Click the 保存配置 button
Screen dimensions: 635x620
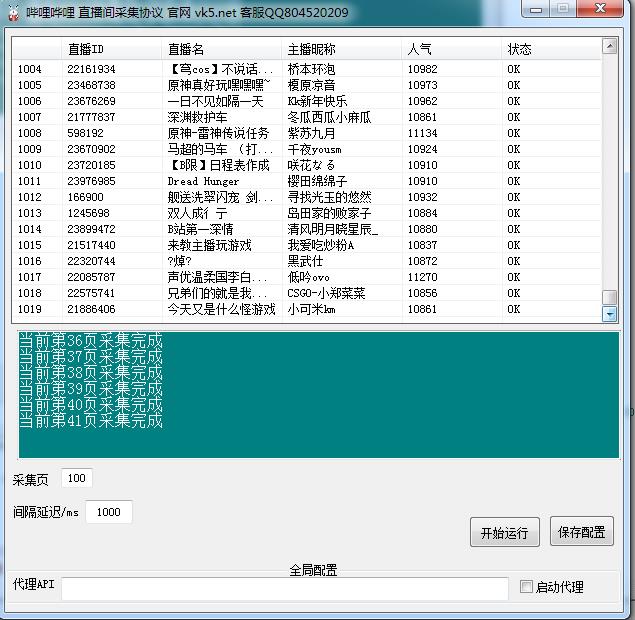581,531
